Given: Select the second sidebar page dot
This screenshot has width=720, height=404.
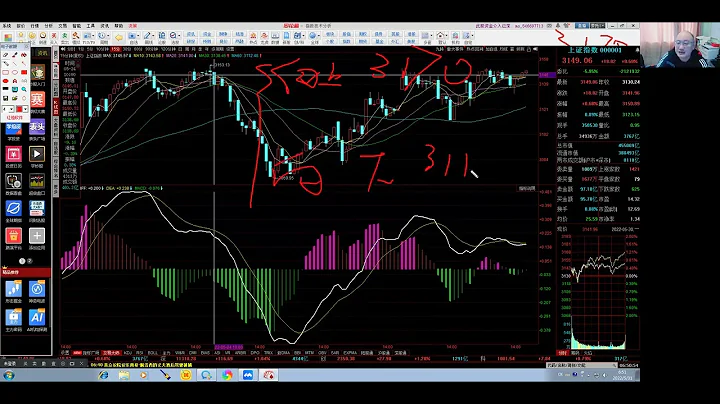Looking at the screenshot, I should 29,261.
